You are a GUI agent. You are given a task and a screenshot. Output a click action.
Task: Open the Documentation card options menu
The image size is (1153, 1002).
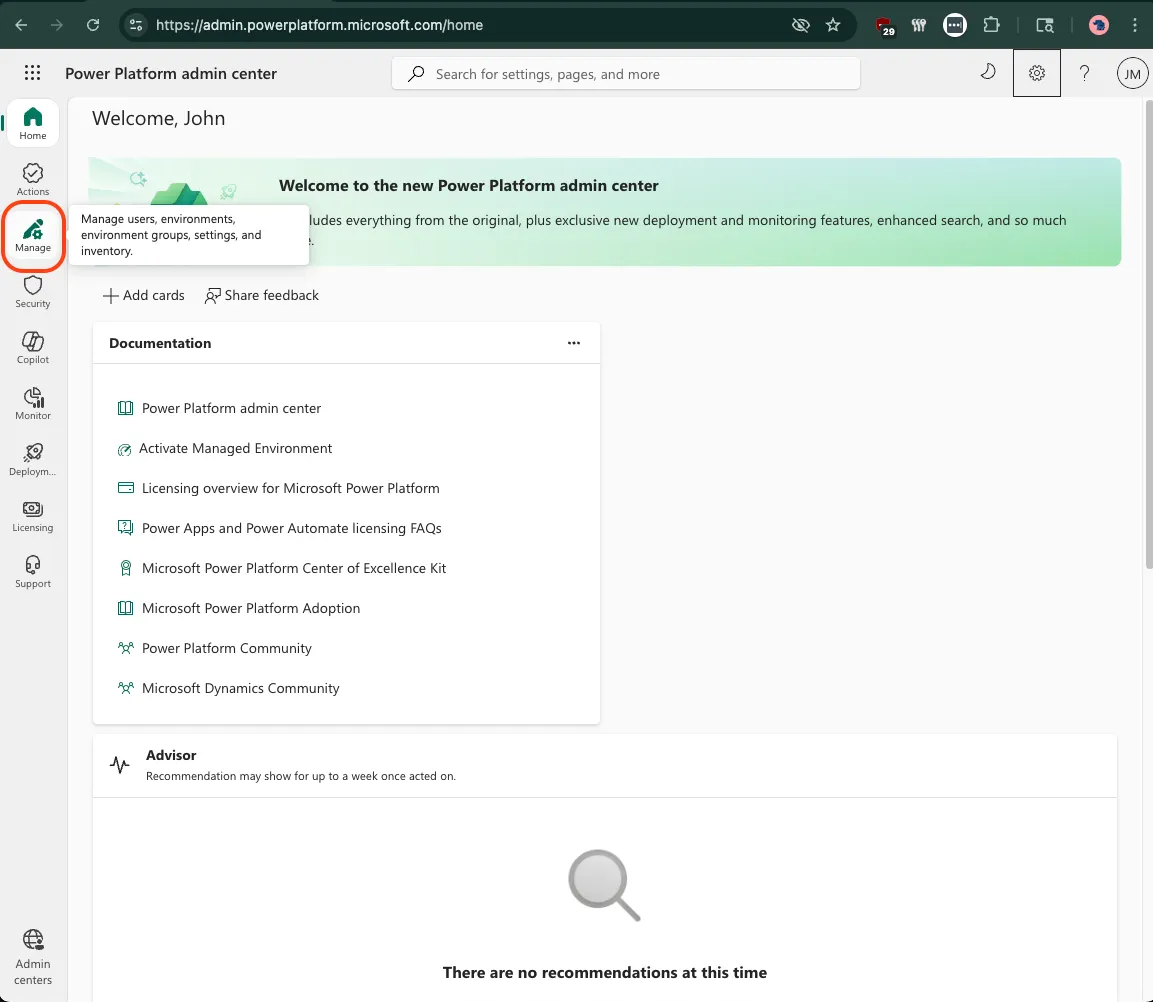(x=574, y=342)
